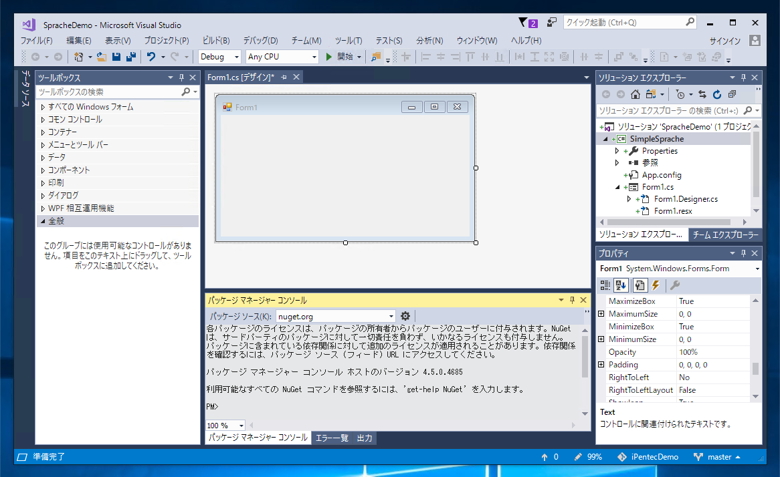This screenshot has height=477, width=780.
Task: Click Home icon in Solution Explorer
Action: coord(635,94)
